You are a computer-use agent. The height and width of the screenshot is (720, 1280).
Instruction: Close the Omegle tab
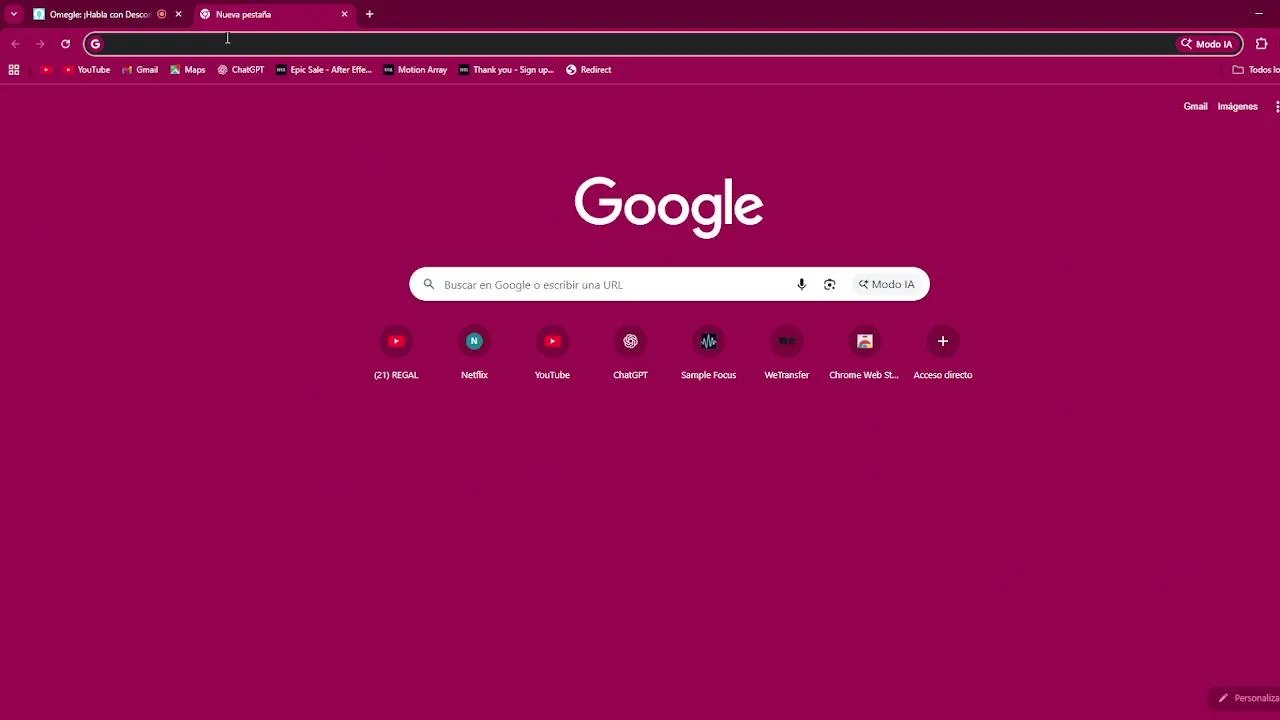(178, 14)
